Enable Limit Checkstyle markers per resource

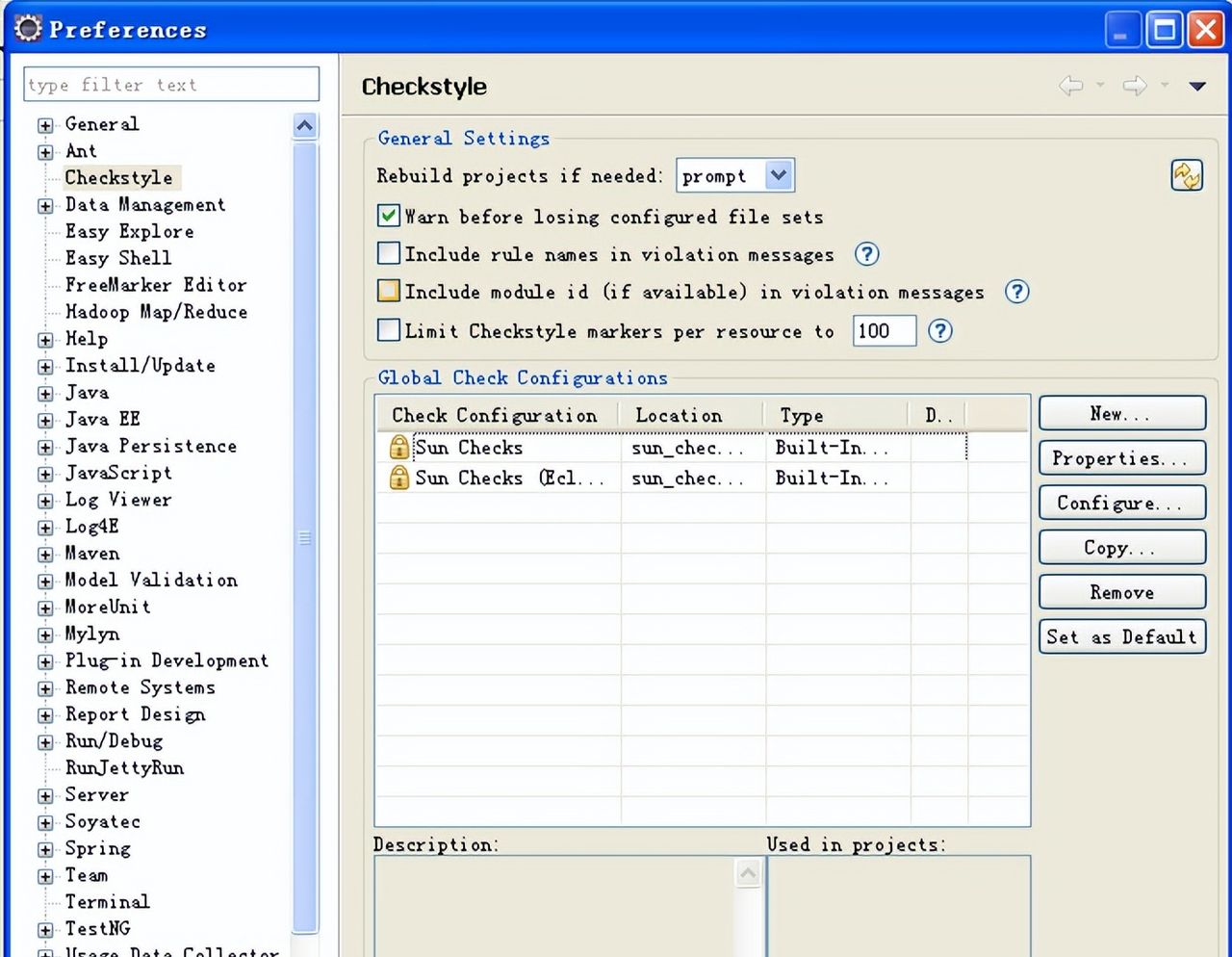(x=389, y=330)
